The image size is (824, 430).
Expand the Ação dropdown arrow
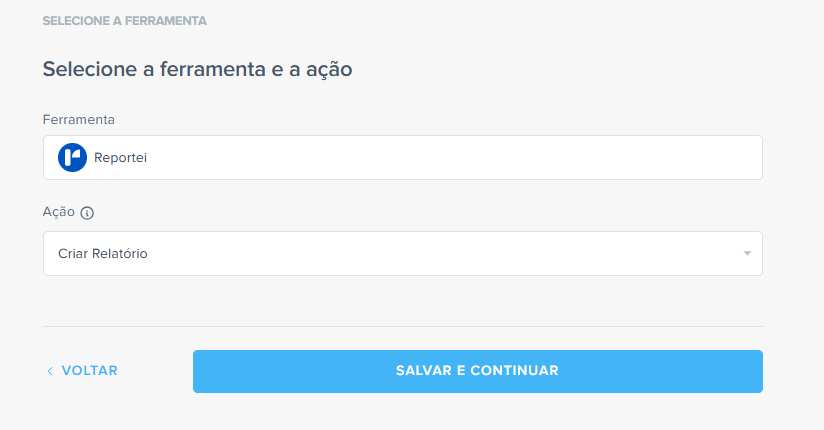pos(746,254)
